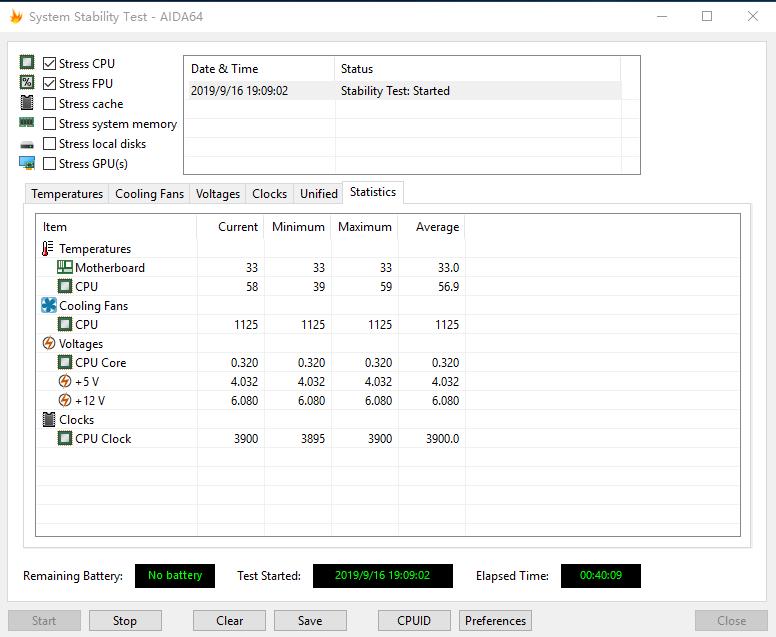Enable the Stress cache checkbox
The height and width of the screenshot is (637, 776).
(50, 104)
